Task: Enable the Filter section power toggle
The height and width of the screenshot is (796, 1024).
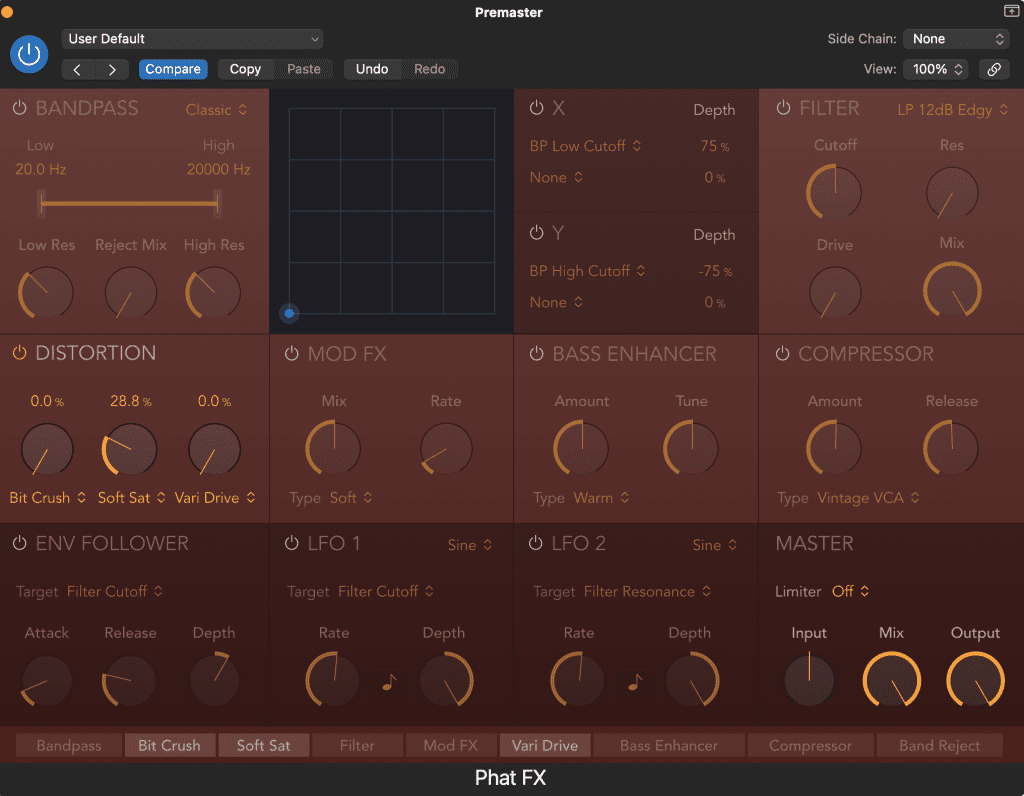Action: 783,108
